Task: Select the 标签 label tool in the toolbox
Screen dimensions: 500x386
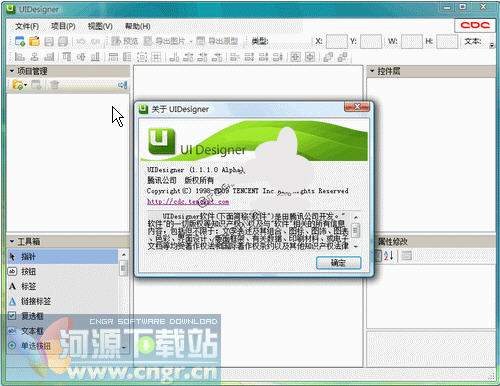Action: coord(62,286)
